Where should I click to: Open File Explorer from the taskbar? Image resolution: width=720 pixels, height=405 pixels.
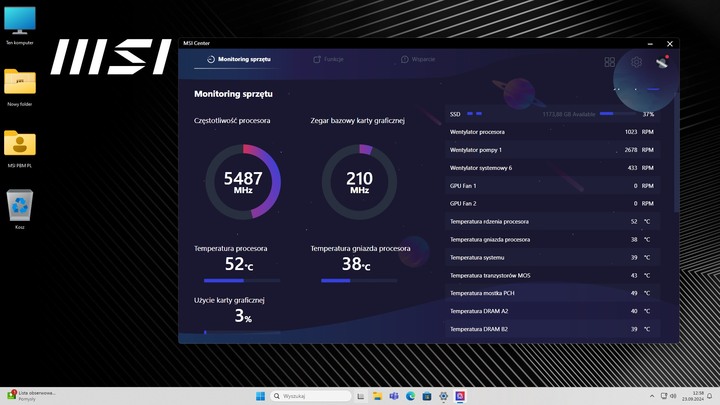[377, 396]
